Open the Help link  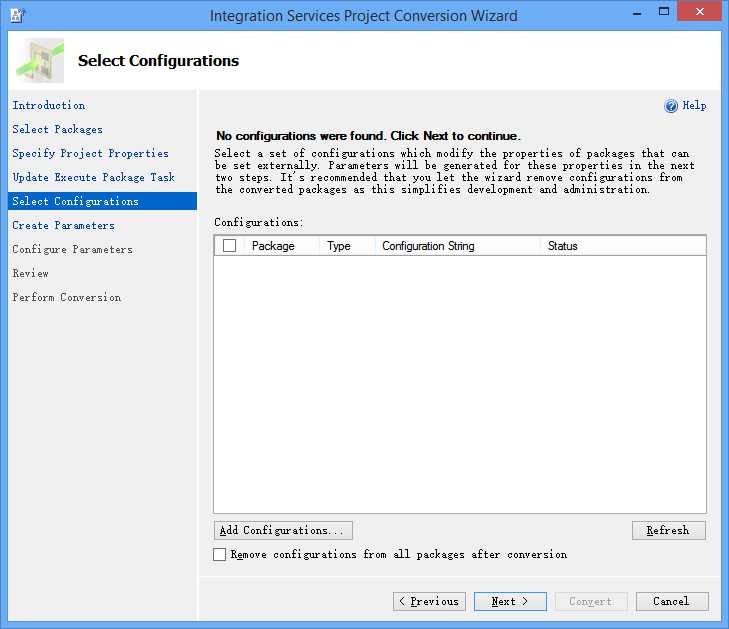[695, 106]
